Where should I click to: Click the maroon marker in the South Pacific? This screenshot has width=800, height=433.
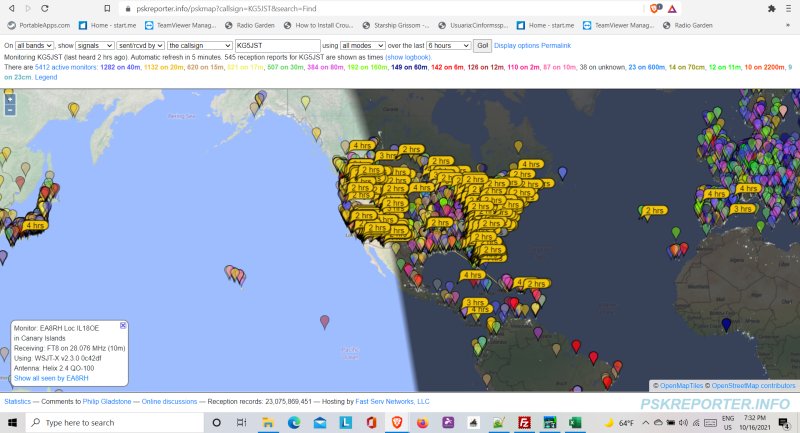[x=324, y=321]
